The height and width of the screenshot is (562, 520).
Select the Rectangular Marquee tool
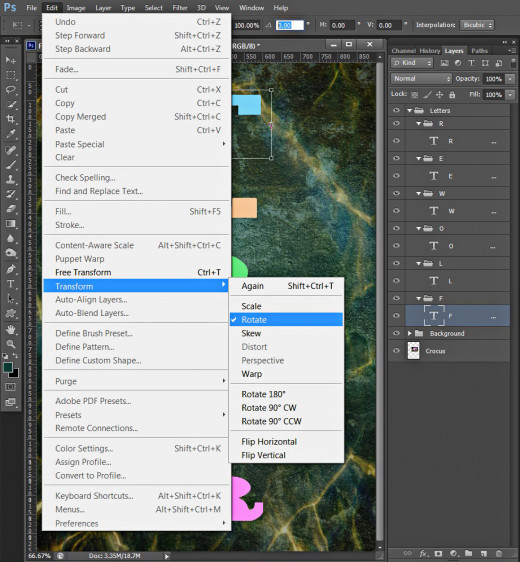coord(11,75)
